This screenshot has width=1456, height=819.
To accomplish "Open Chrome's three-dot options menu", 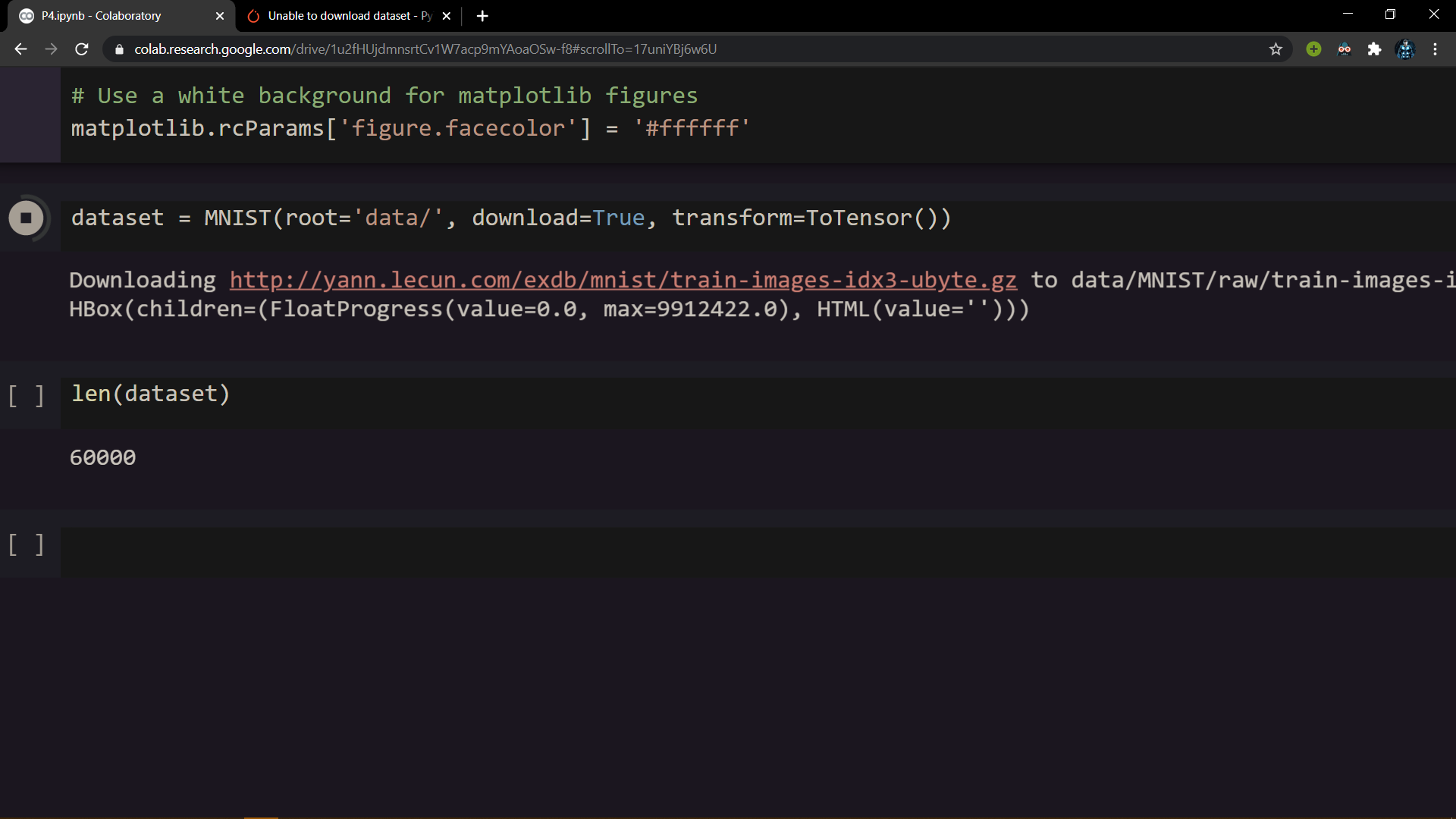I will click(x=1435, y=49).
